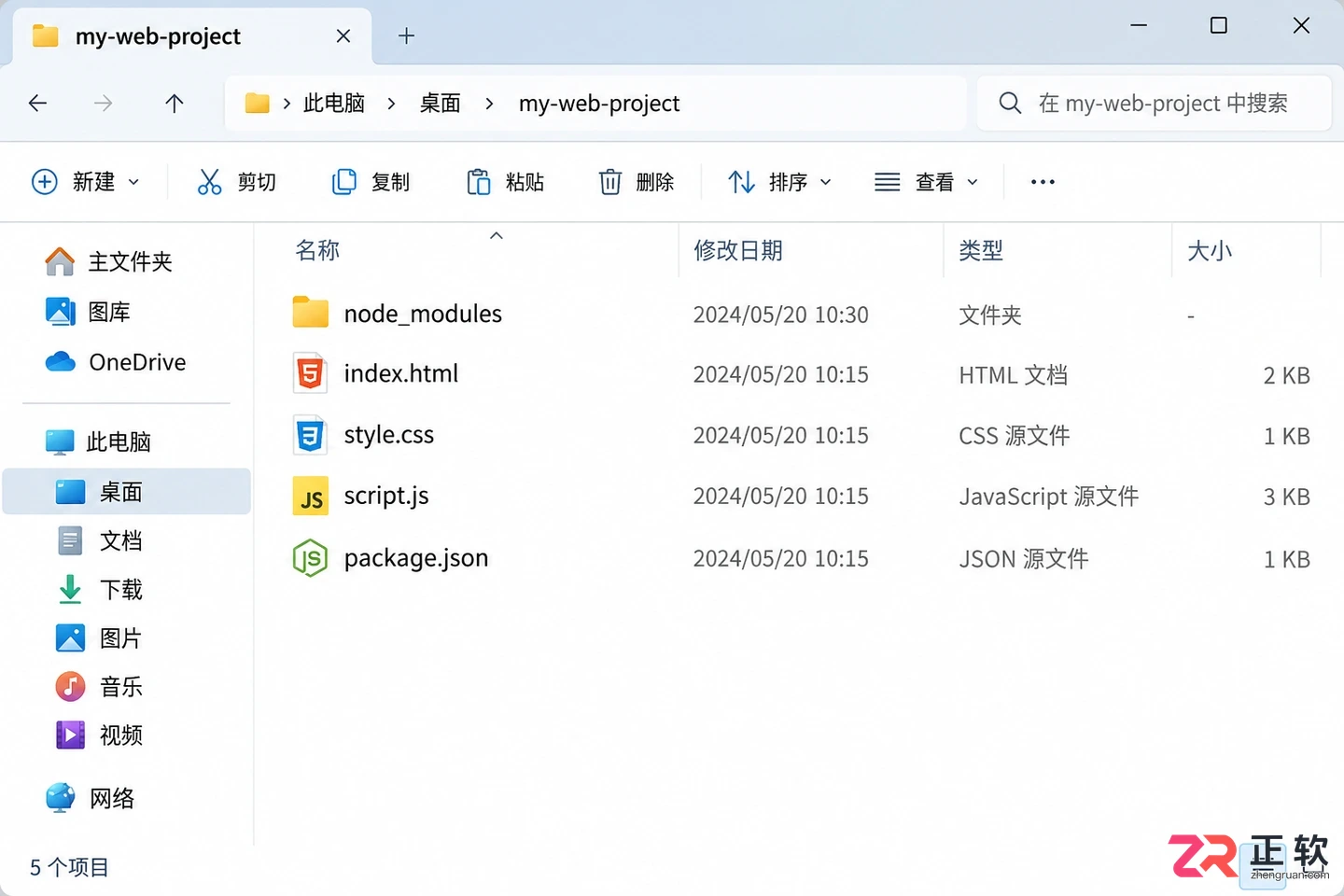The height and width of the screenshot is (896, 1344).
Task: Open Videos (视频) in the sidebar
Action: pos(99,735)
